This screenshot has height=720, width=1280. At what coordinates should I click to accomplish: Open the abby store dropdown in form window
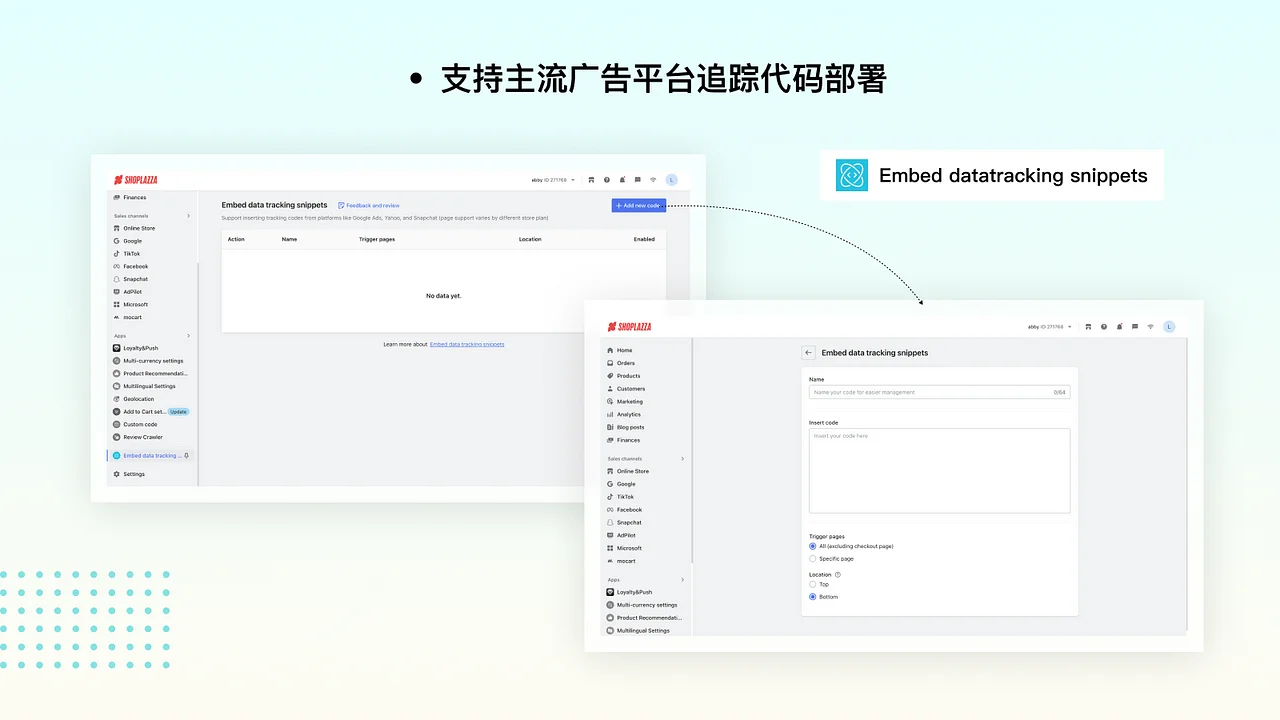[x=1050, y=327]
